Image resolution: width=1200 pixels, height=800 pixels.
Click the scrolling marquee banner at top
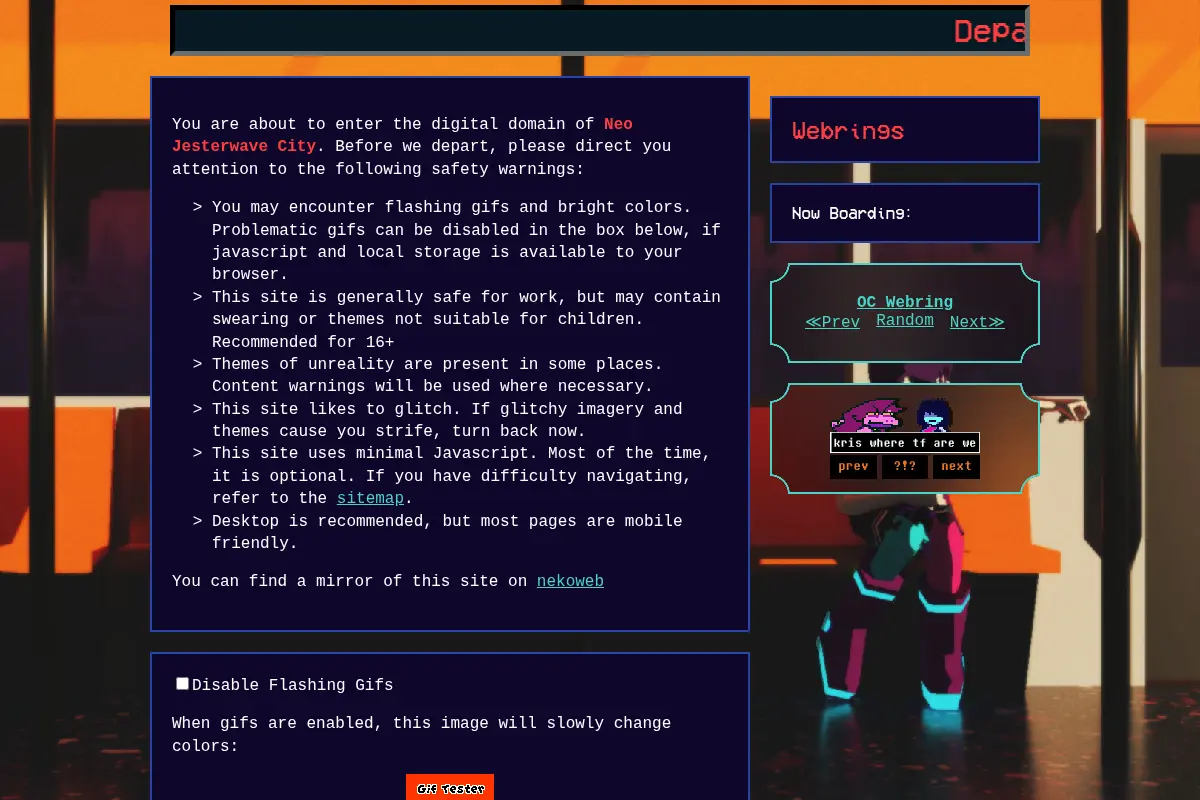(600, 31)
